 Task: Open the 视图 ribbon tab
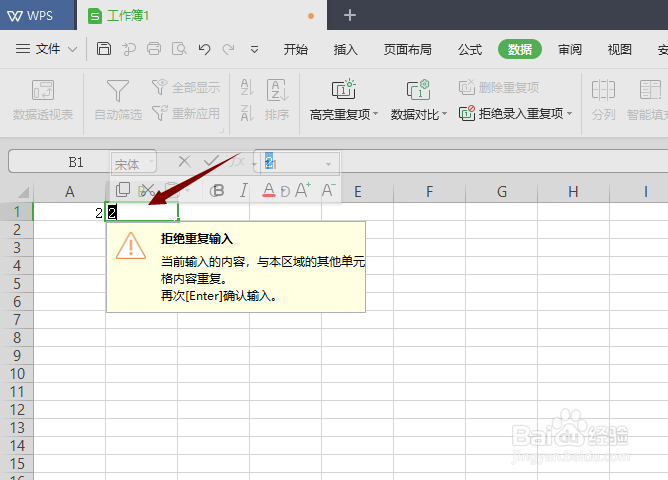619,49
